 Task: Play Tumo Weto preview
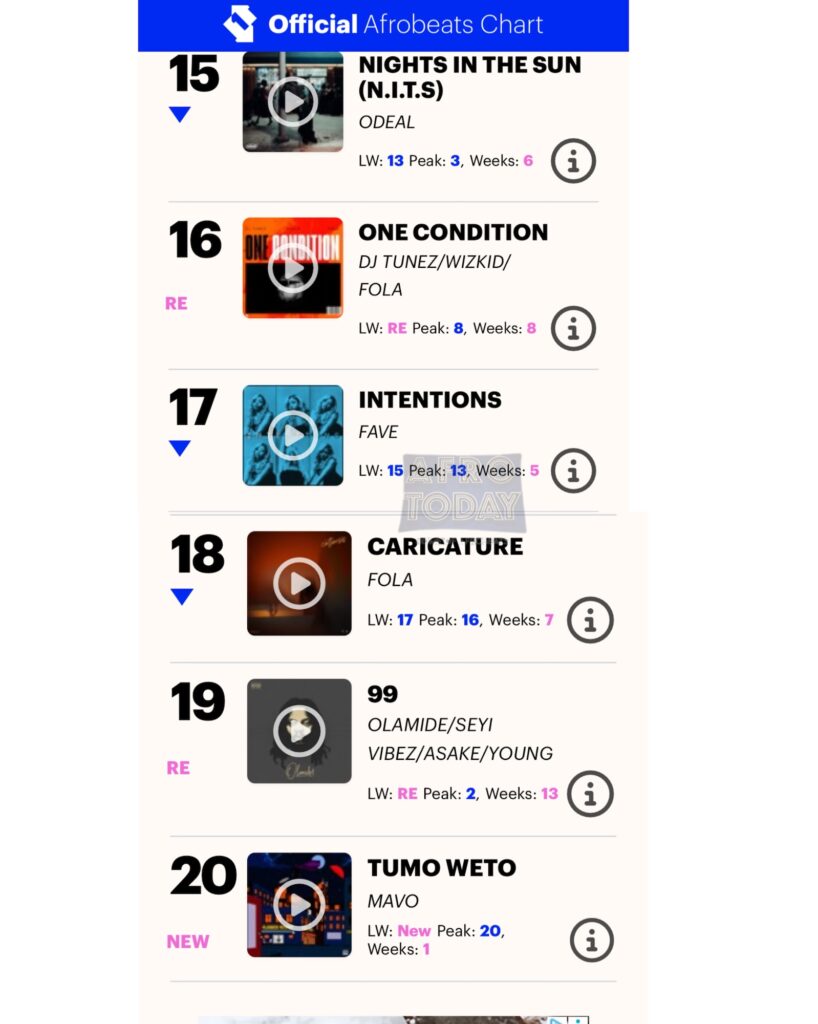299,905
